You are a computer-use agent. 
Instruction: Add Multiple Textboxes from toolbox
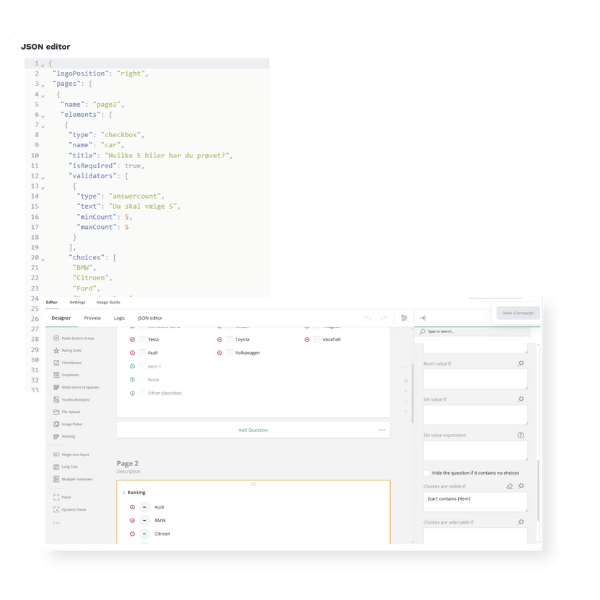[x=73, y=479]
